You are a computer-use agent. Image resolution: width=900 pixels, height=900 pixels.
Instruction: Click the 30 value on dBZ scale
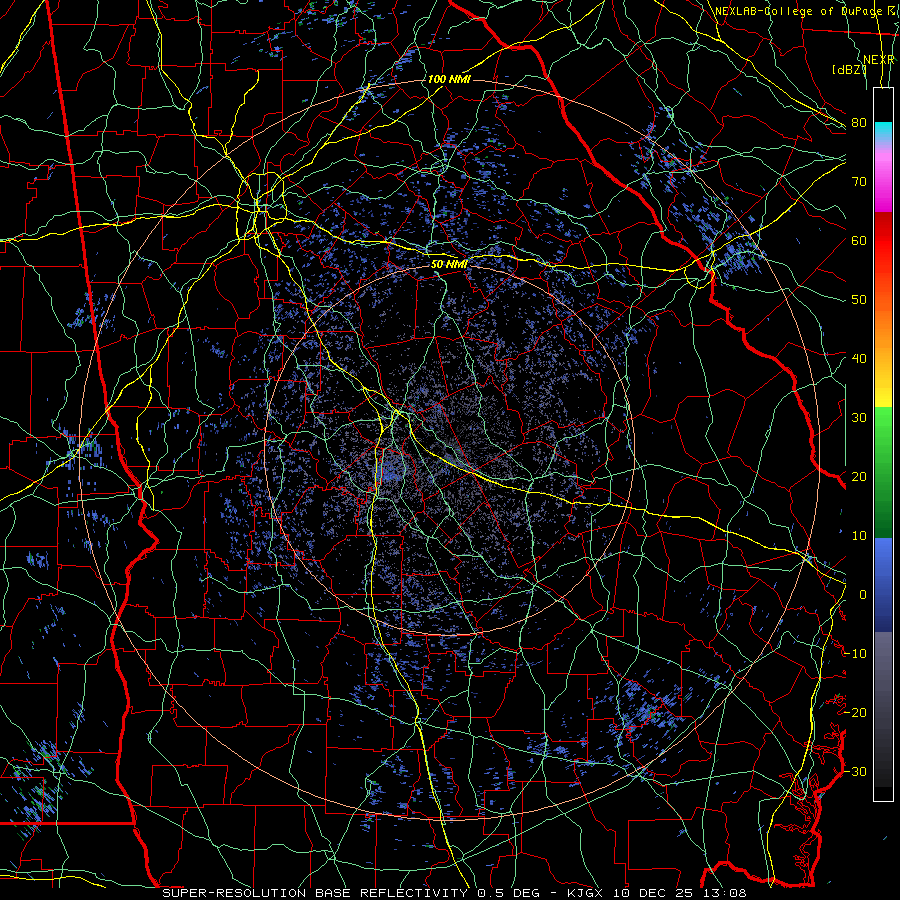coord(859,417)
